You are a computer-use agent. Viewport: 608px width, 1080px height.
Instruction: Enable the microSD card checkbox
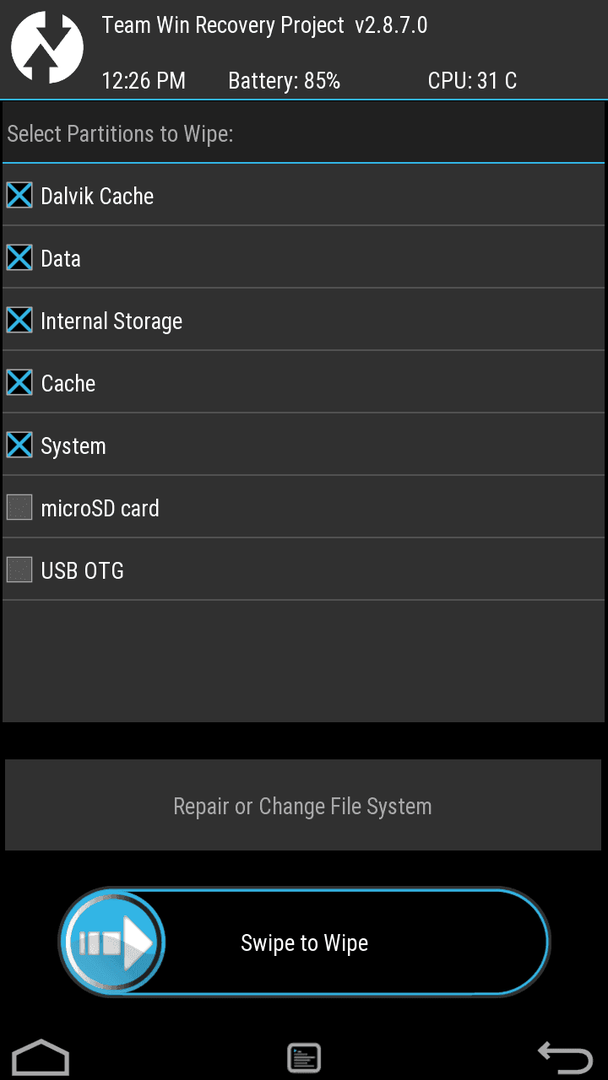click(x=20, y=508)
